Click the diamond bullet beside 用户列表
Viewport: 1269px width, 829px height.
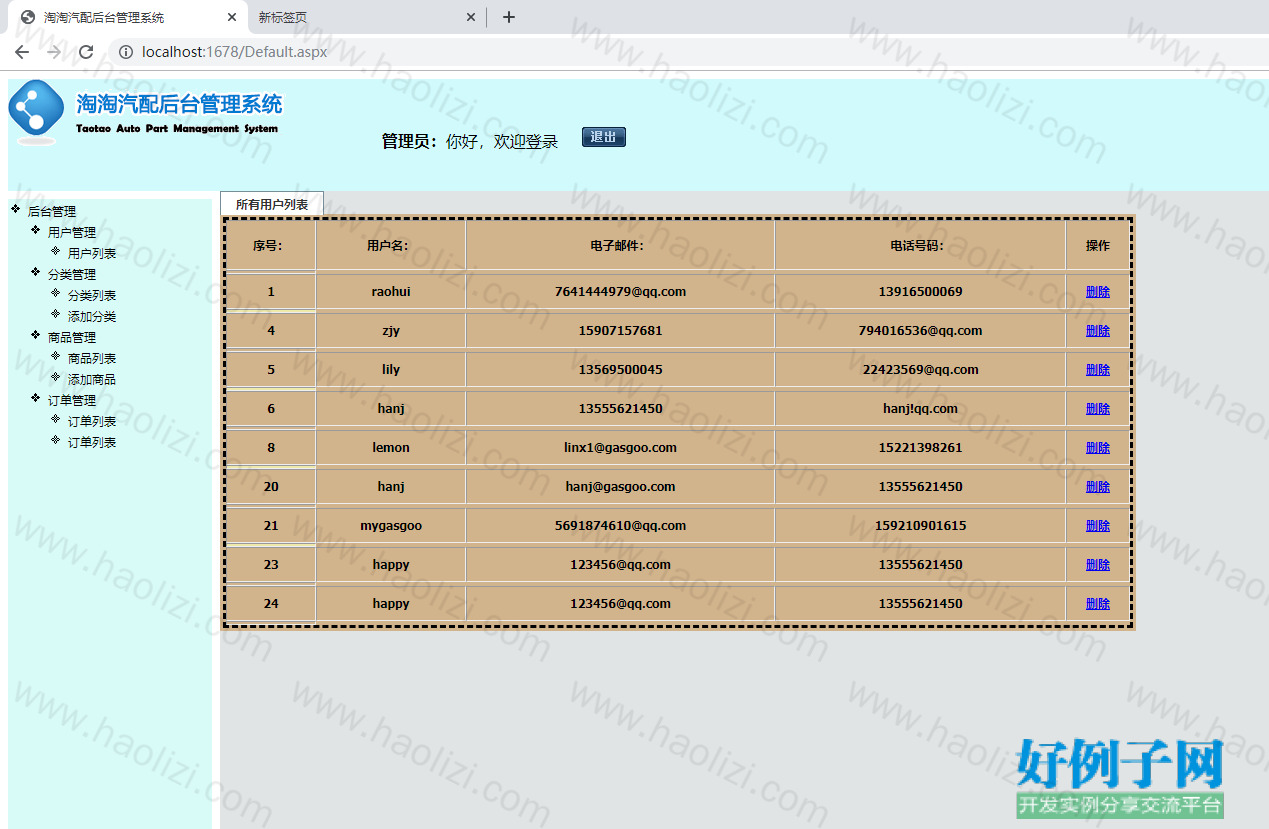click(55, 251)
